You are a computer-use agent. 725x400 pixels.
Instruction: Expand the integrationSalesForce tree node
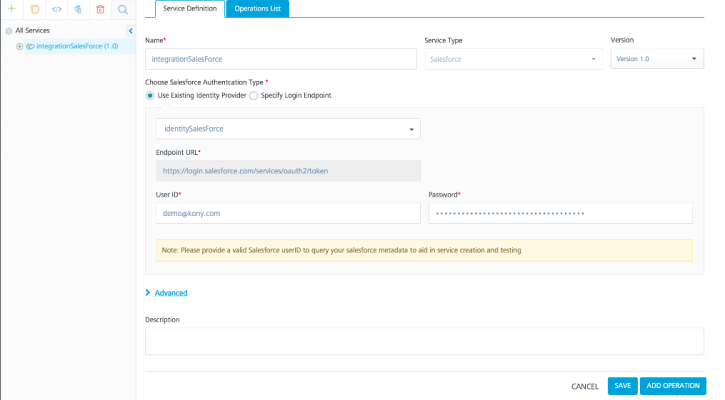click(19, 46)
